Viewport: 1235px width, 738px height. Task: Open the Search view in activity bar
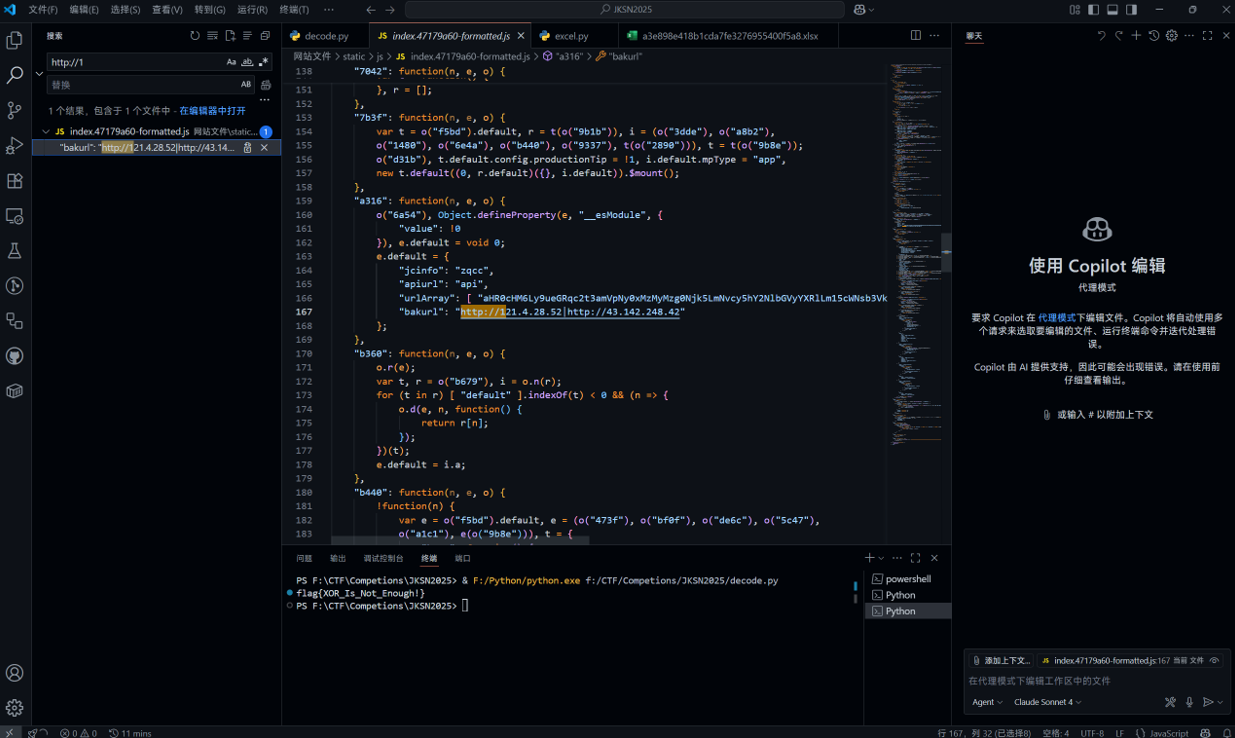[15, 76]
